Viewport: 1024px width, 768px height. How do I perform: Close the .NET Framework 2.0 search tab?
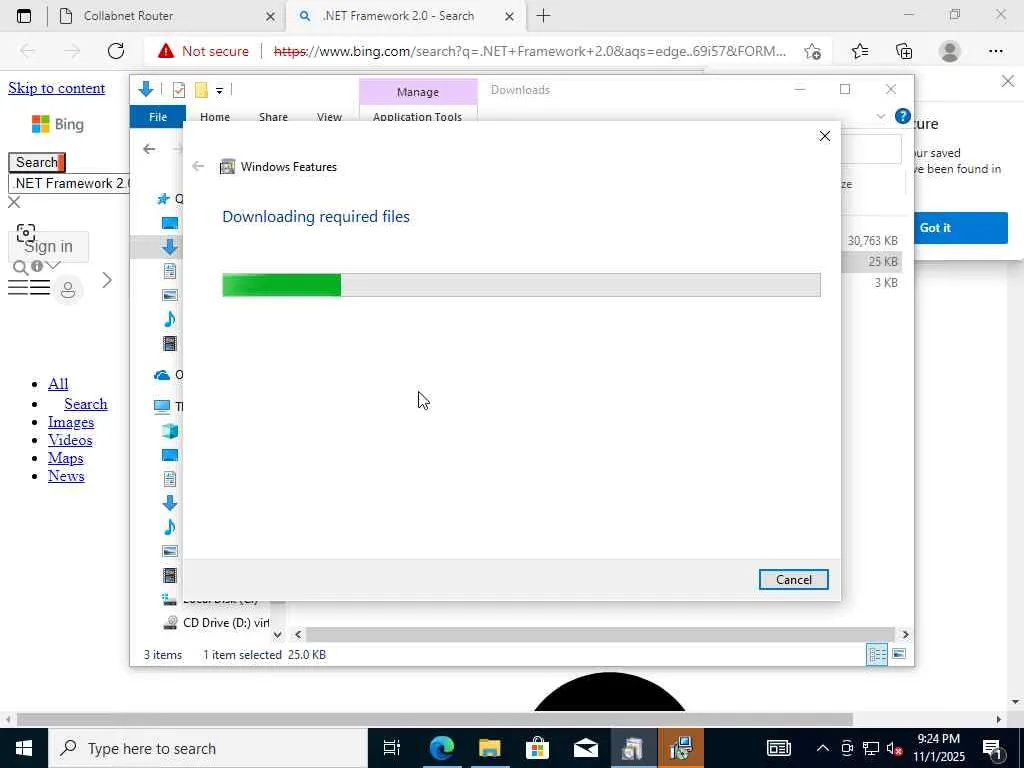click(509, 17)
